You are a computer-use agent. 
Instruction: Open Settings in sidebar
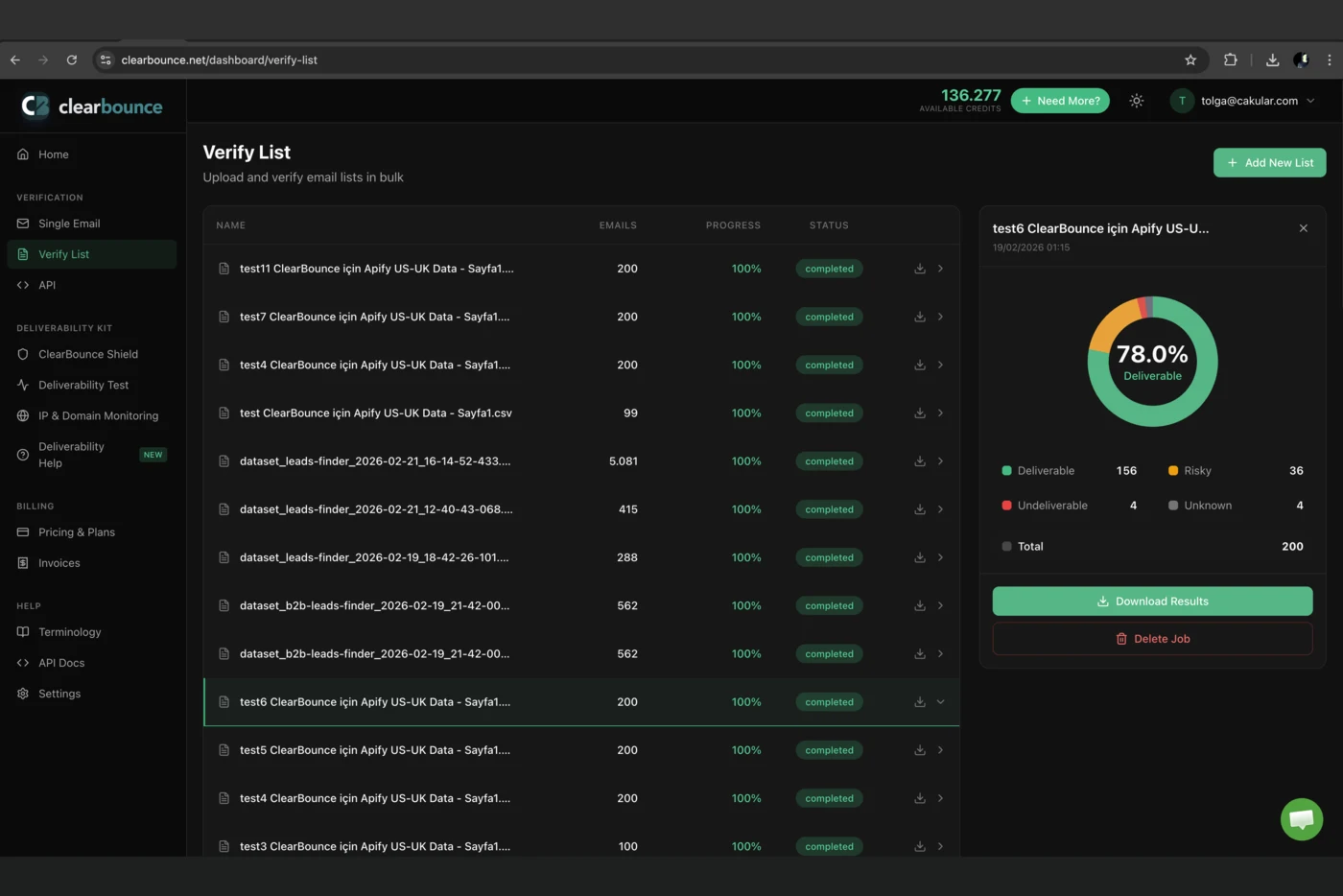click(x=92, y=694)
